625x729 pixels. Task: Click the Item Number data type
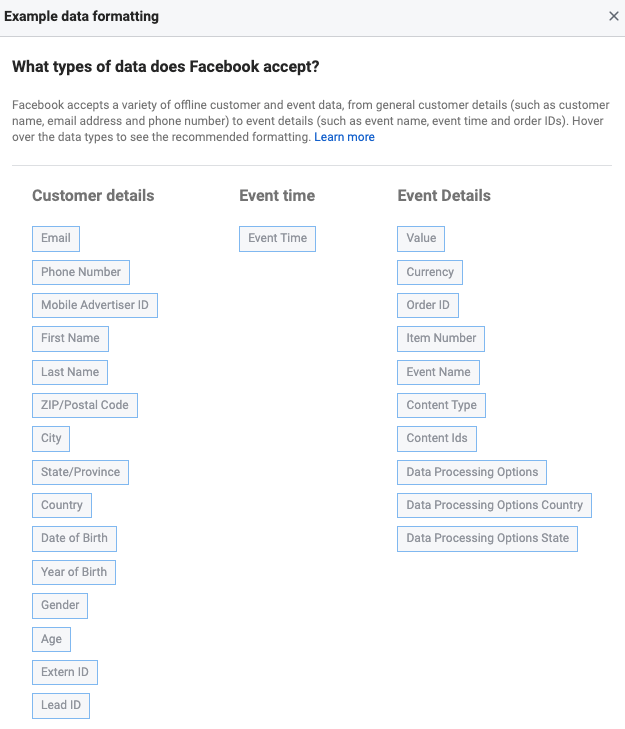tap(441, 338)
